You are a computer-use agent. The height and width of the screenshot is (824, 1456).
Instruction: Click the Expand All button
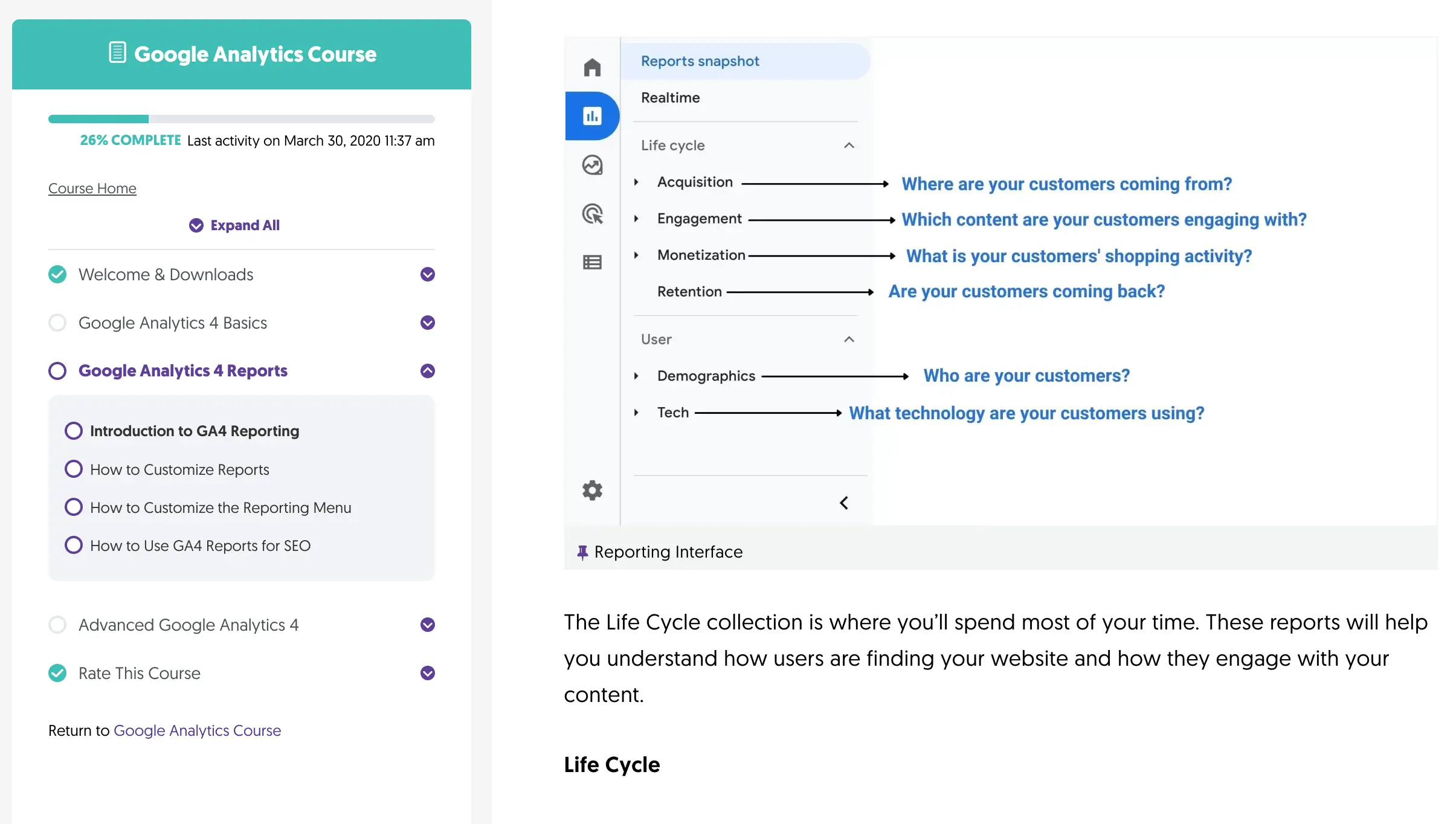point(234,225)
